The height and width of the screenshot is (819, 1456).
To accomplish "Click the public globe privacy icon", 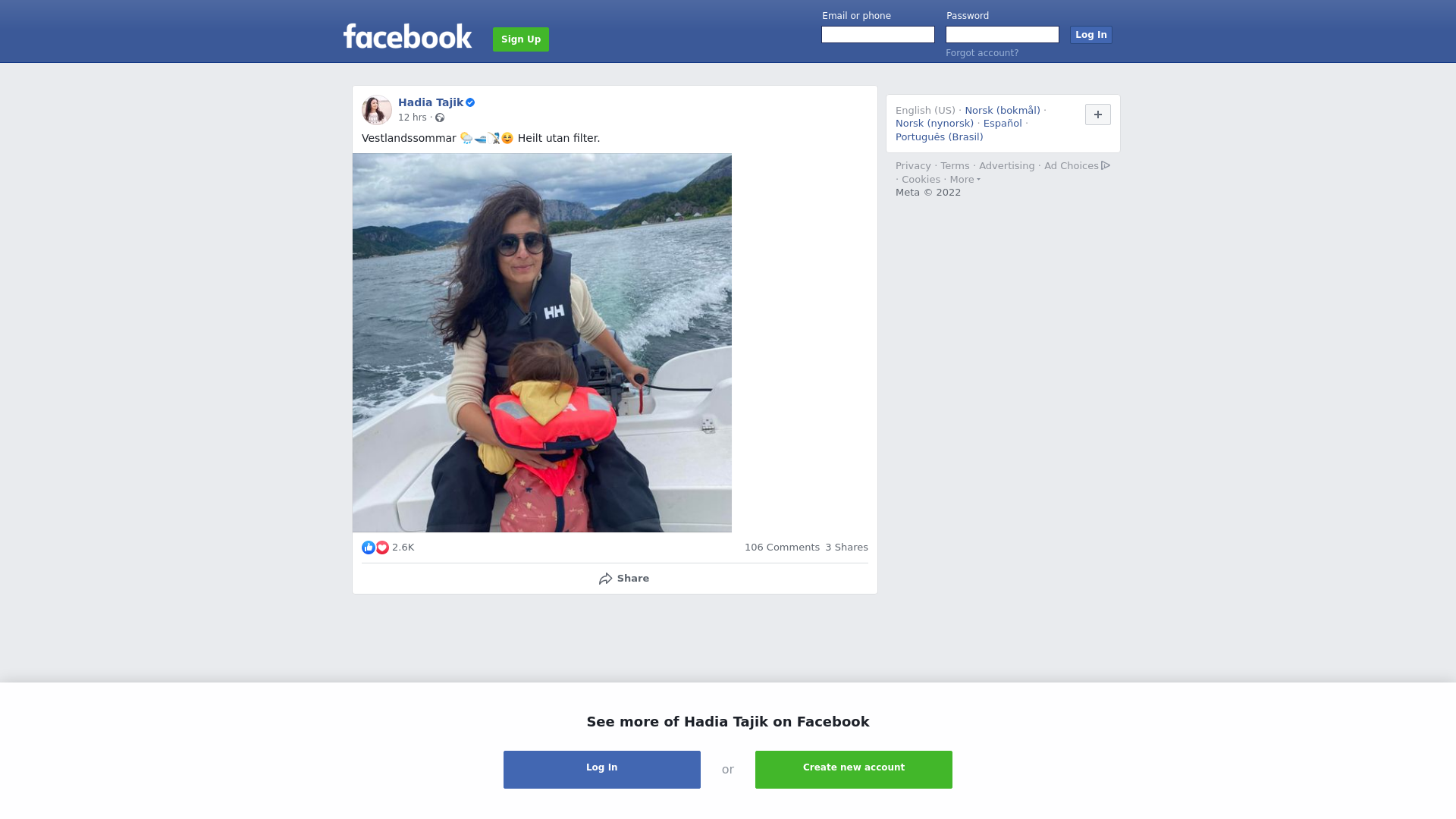I will (x=440, y=118).
